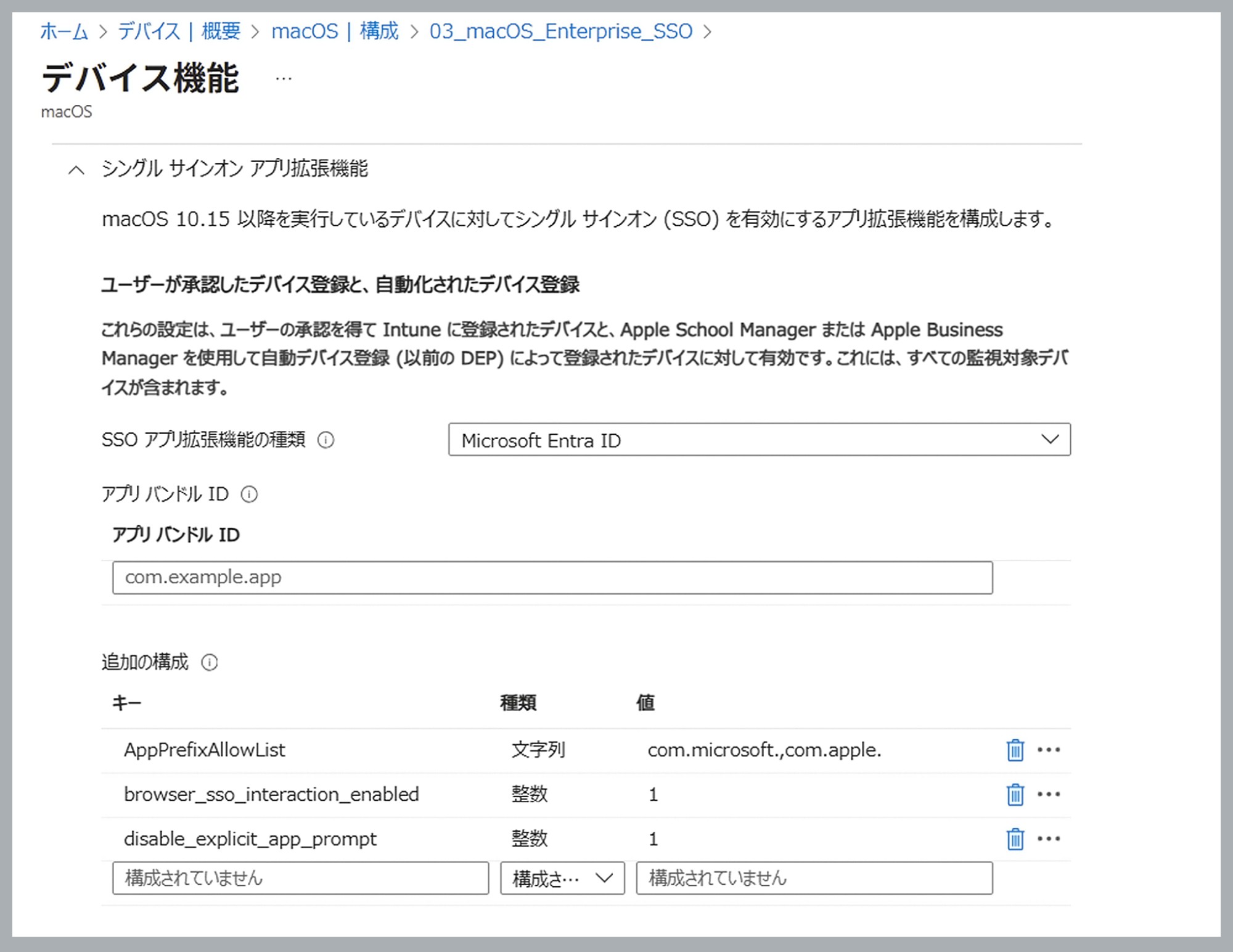Image resolution: width=1233 pixels, height=952 pixels.
Task: Open 03_macOS_Enterprise_SSO from breadcrumb
Action: 562,31
